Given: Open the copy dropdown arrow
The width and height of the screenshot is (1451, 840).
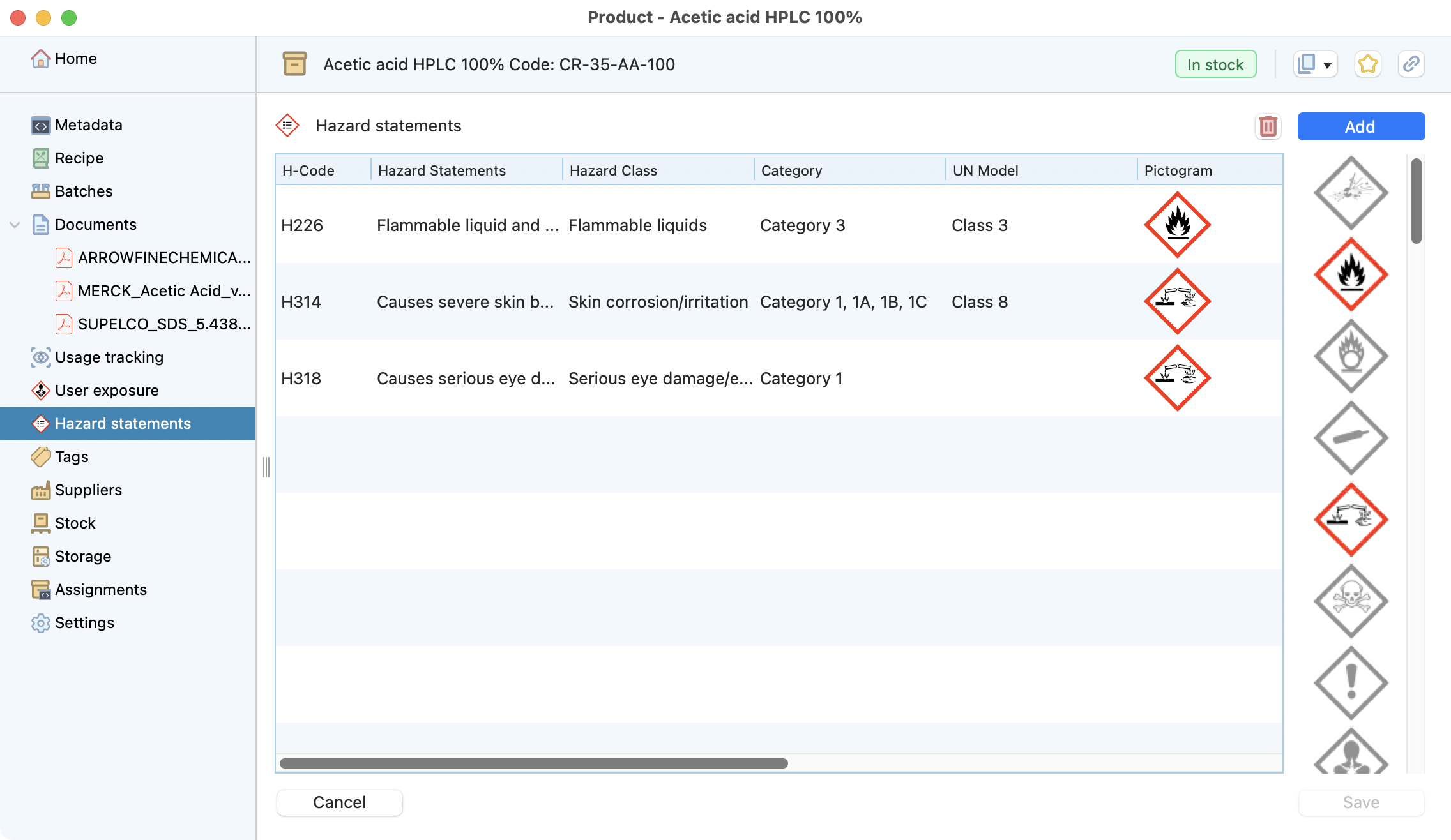Looking at the screenshot, I should pyautogui.click(x=1327, y=65).
